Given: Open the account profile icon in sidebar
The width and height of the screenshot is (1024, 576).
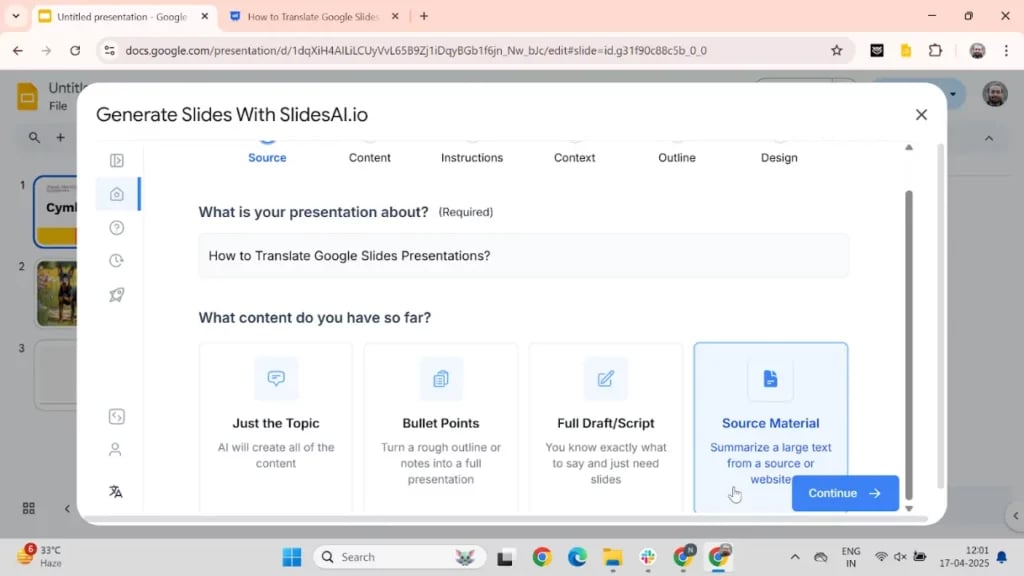Looking at the screenshot, I should 116,450.
